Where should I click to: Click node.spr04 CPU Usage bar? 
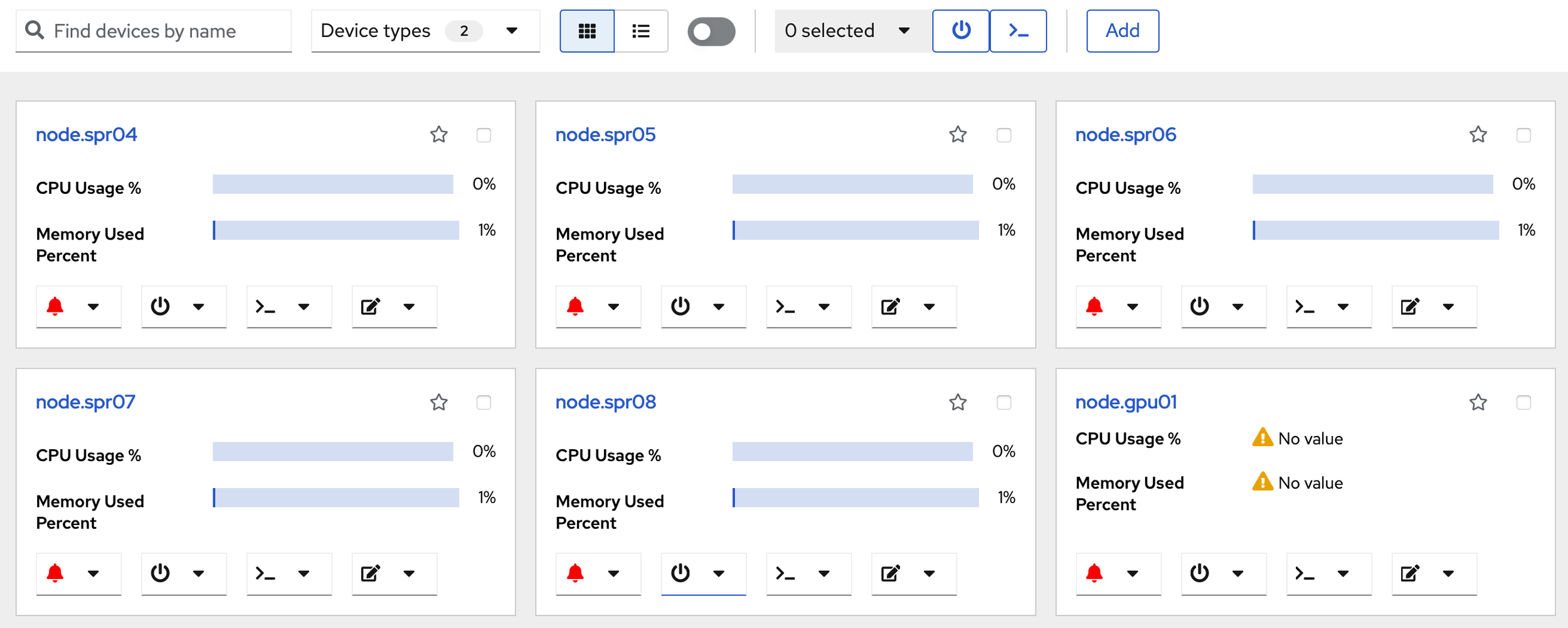pyautogui.click(x=333, y=184)
